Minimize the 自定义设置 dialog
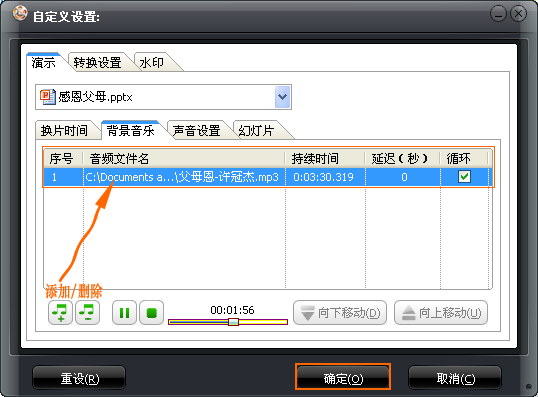This screenshot has width=538, height=397. (x=498, y=14)
